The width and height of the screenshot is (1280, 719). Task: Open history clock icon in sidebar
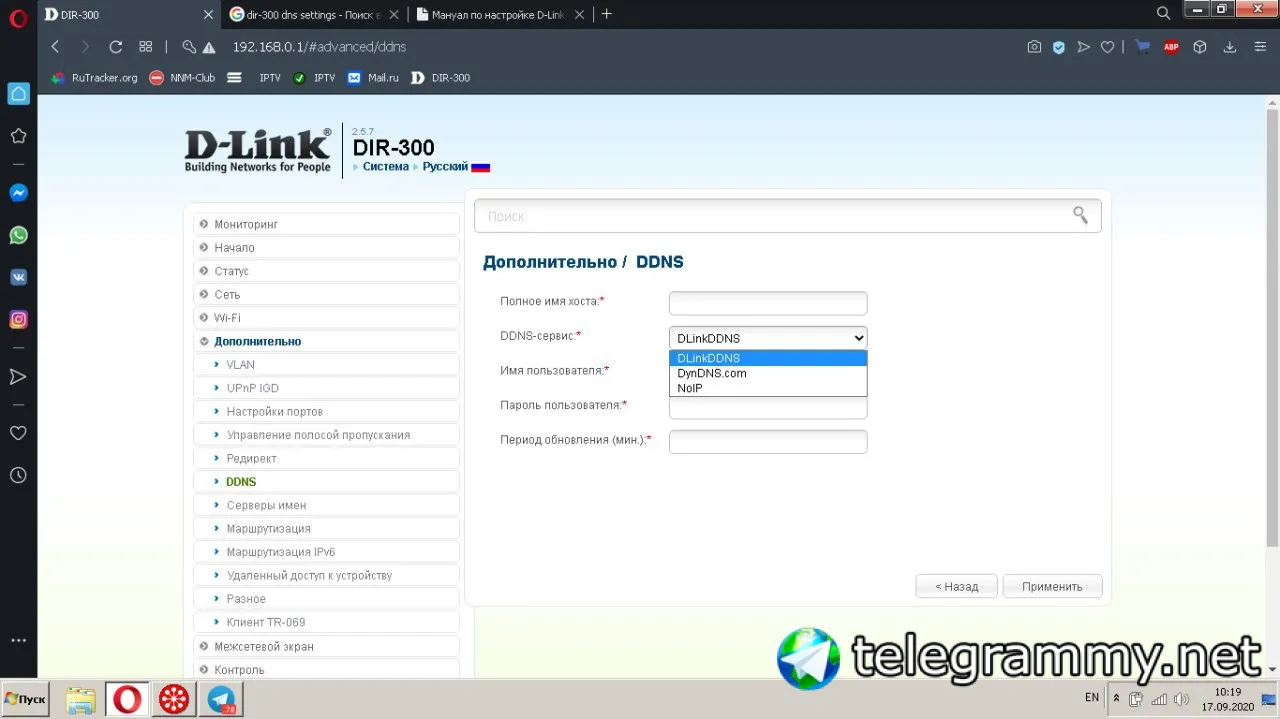[18, 476]
